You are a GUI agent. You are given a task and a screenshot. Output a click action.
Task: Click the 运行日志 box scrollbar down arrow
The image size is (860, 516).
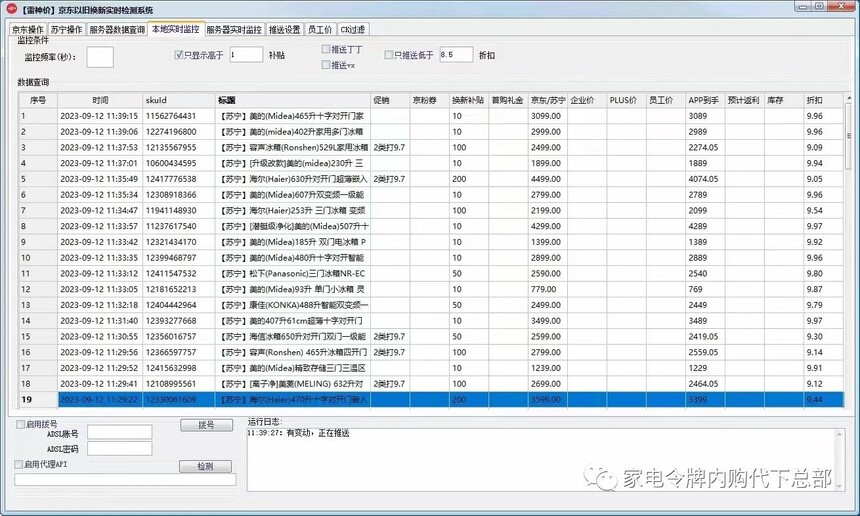tap(839, 486)
